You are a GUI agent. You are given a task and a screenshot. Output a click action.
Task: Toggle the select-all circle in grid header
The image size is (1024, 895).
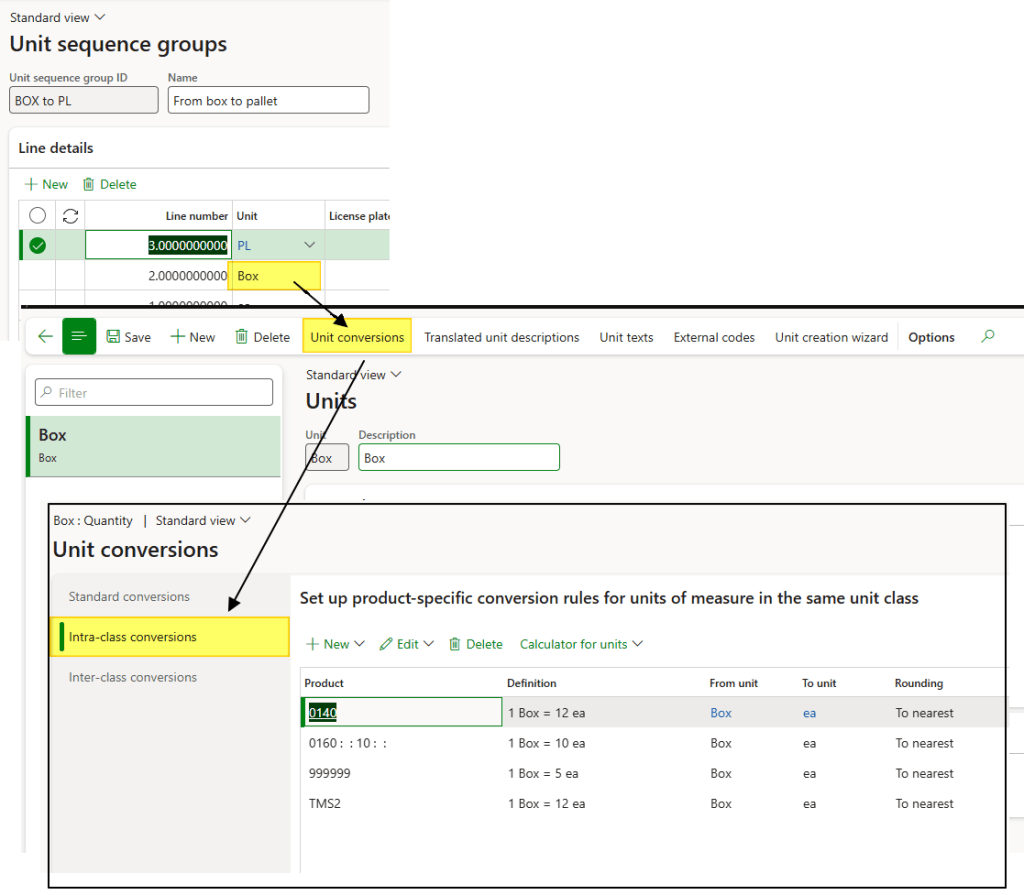(38, 215)
